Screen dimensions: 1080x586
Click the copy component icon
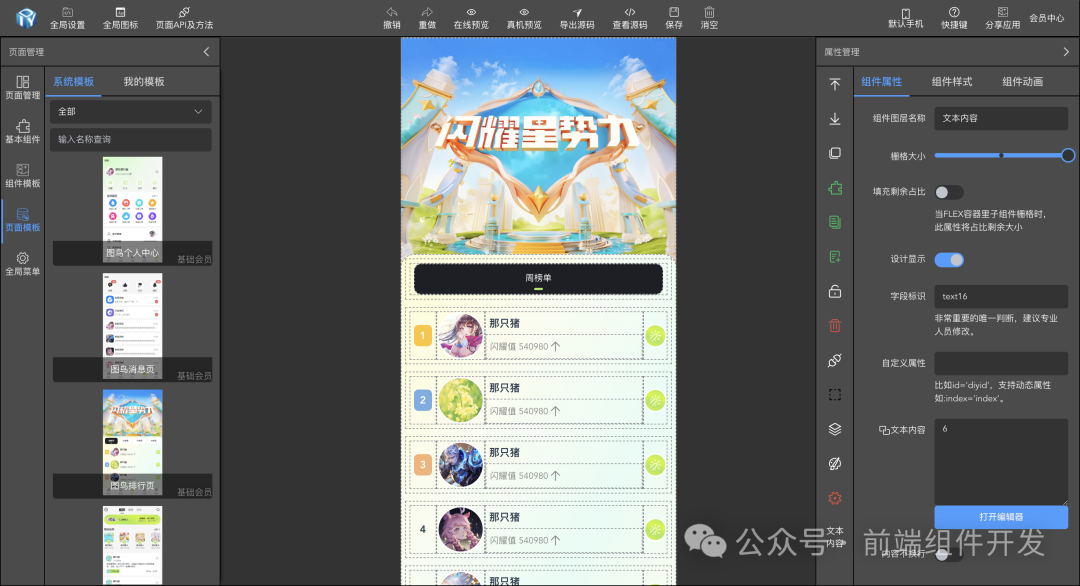(835, 153)
